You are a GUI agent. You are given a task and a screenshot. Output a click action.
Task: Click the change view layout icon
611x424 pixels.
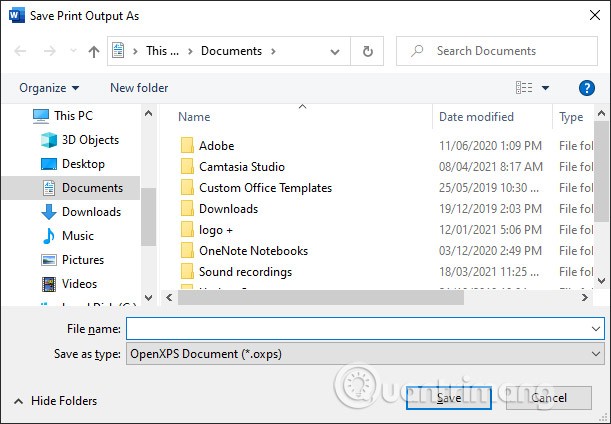click(523, 88)
